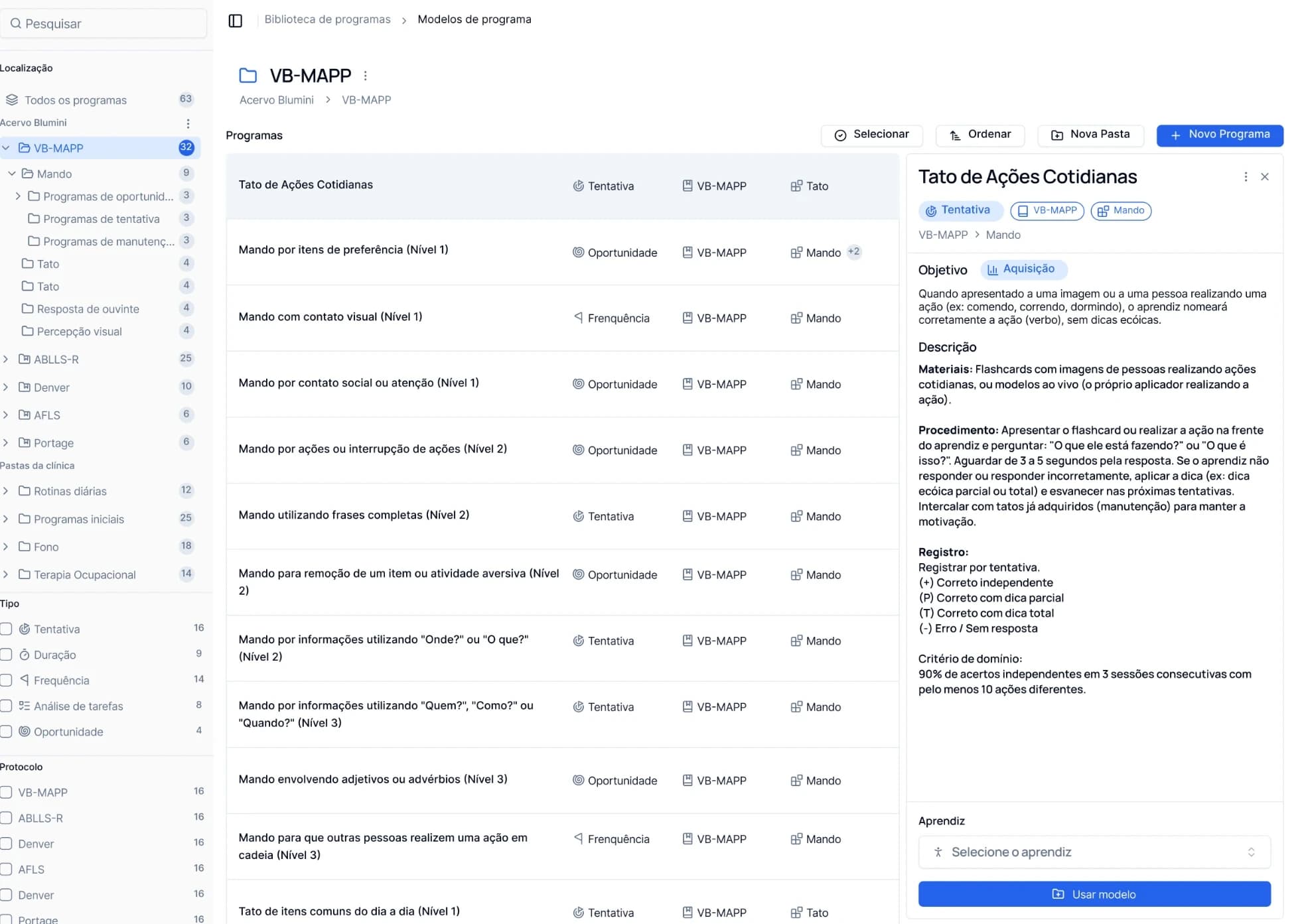Image resolution: width=1306 pixels, height=924 pixels.
Task: Click the Novo Programa button
Action: click(x=1220, y=135)
